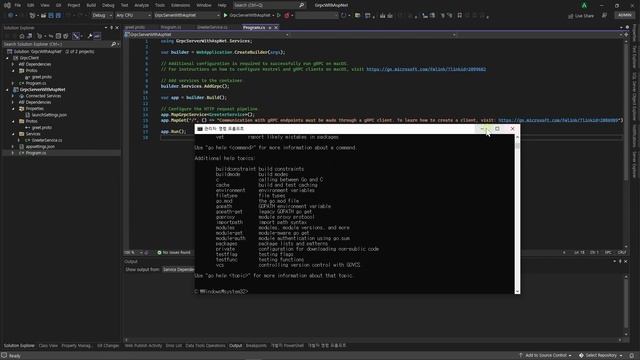Viewport: 640px width, 360px height.
Task: Switch to the greet.proto editor tab
Action: [x=135, y=27]
